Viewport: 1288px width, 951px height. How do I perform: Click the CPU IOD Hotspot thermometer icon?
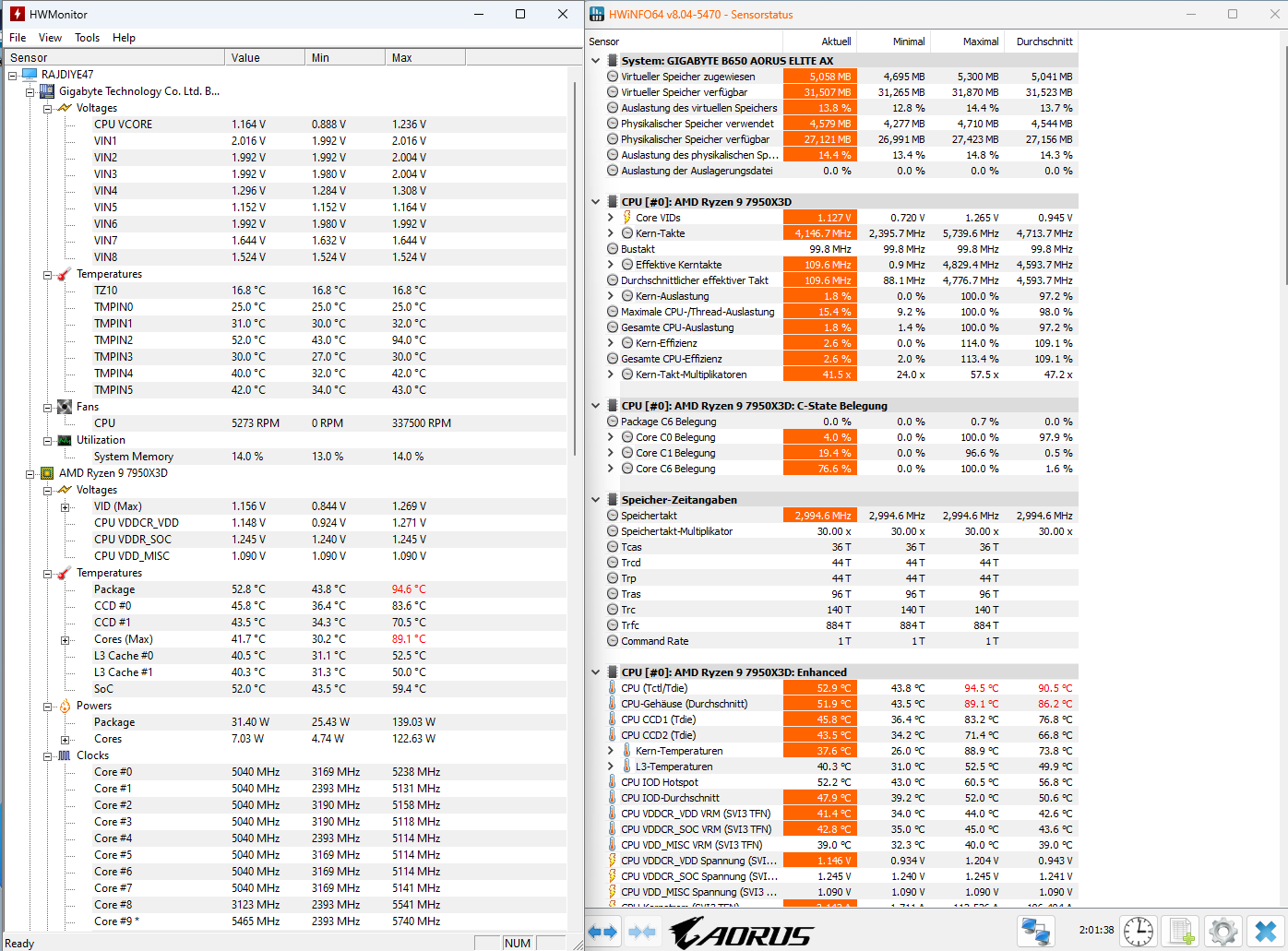click(x=612, y=782)
